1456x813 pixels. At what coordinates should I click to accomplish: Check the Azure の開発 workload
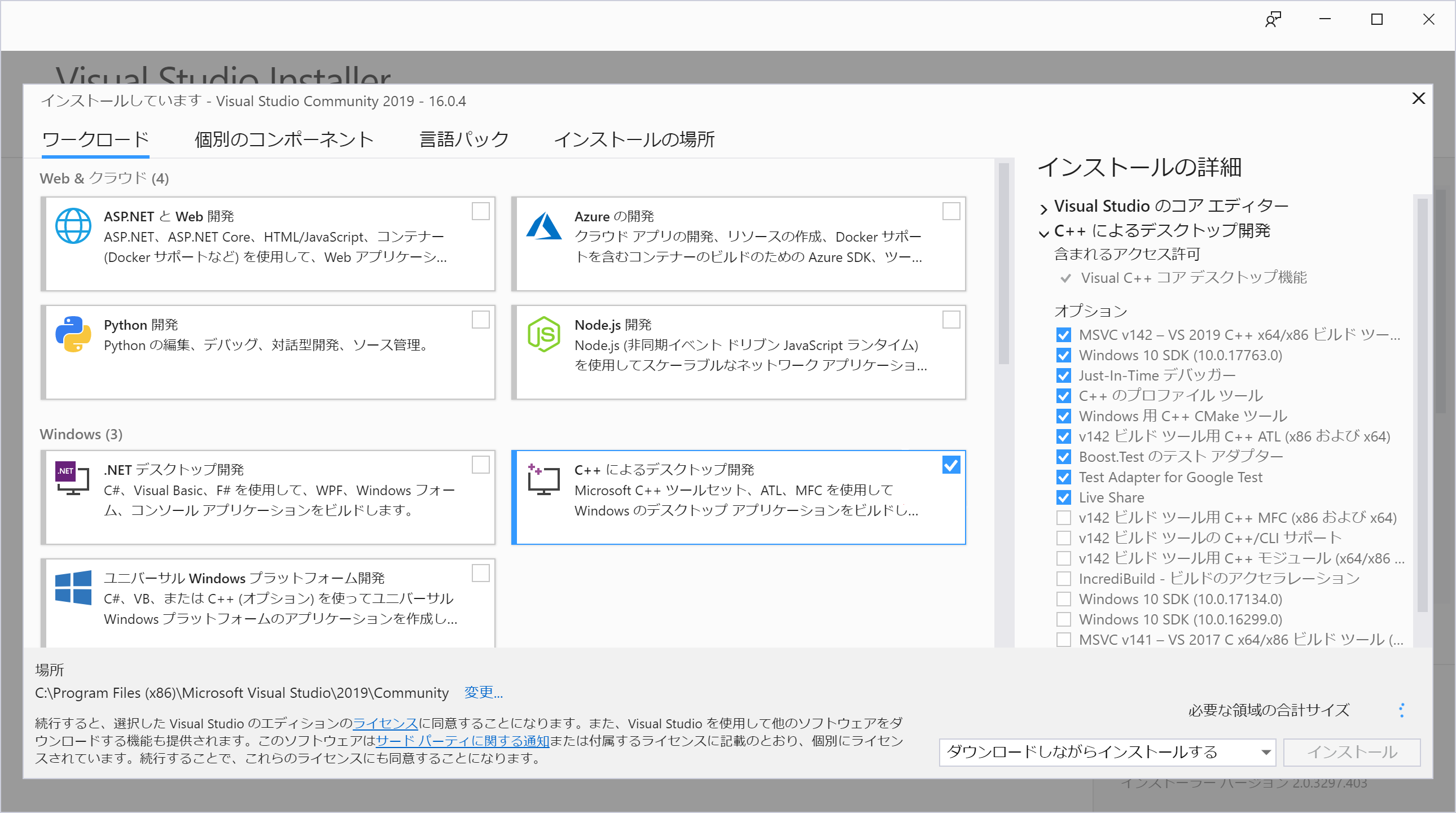951,212
